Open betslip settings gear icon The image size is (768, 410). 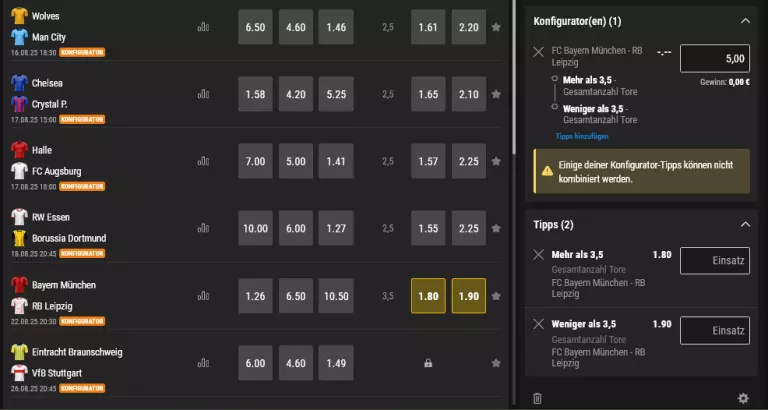click(743, 398)
